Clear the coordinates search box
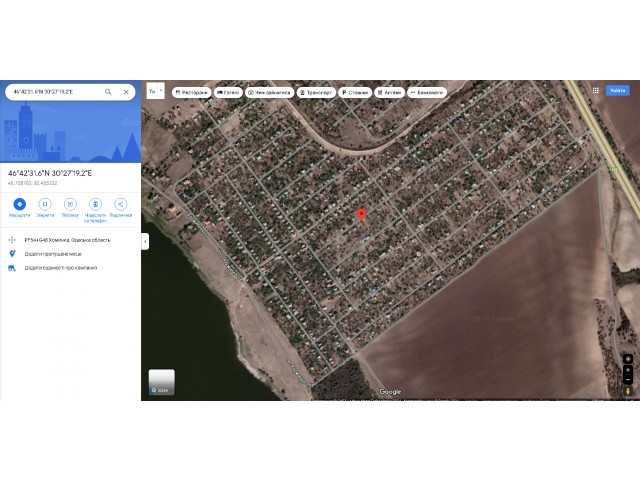This screenshot has height=480, width=640. pyautogui.click(x=126, y=92)
